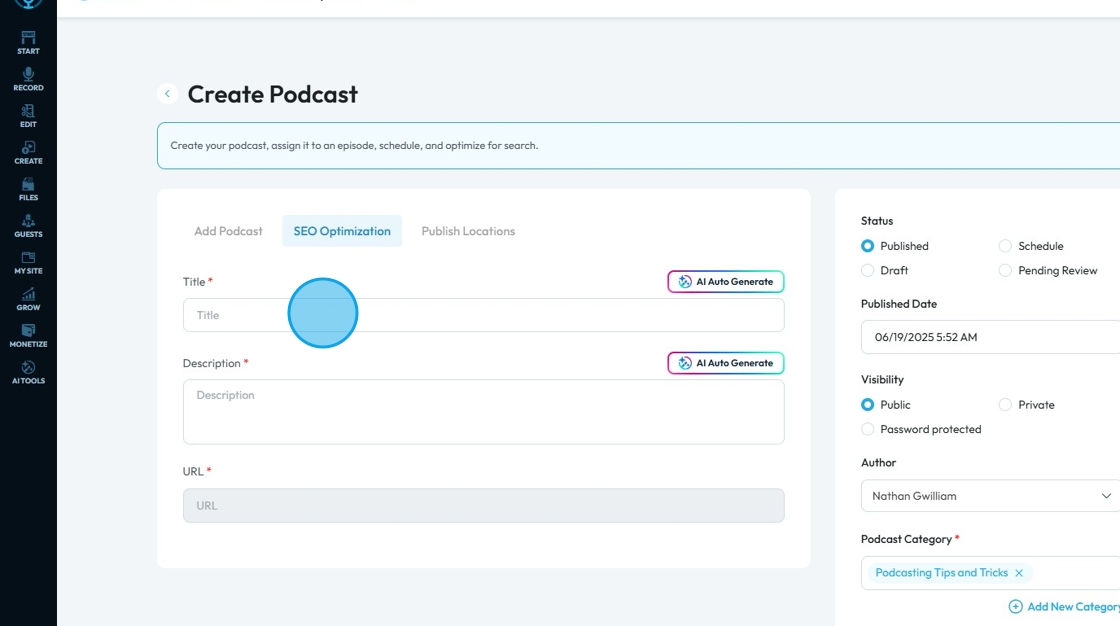Open the My Site section
Viewport: 1120px width, 626px height.
[28, 262]
